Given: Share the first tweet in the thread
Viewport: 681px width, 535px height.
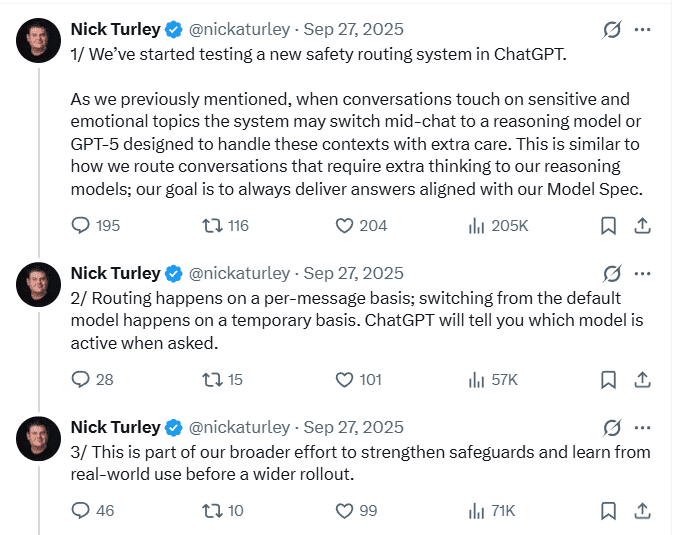Looking at the screenshot, I should coord(642,226).
